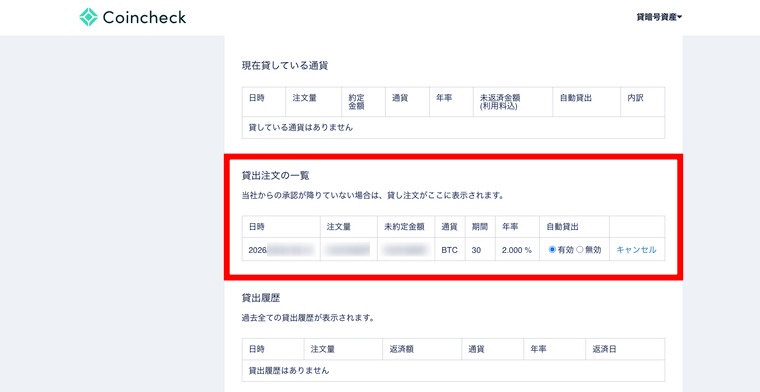
Task: Click the 未約定金額 column header
Action: [x=406, y=227]
